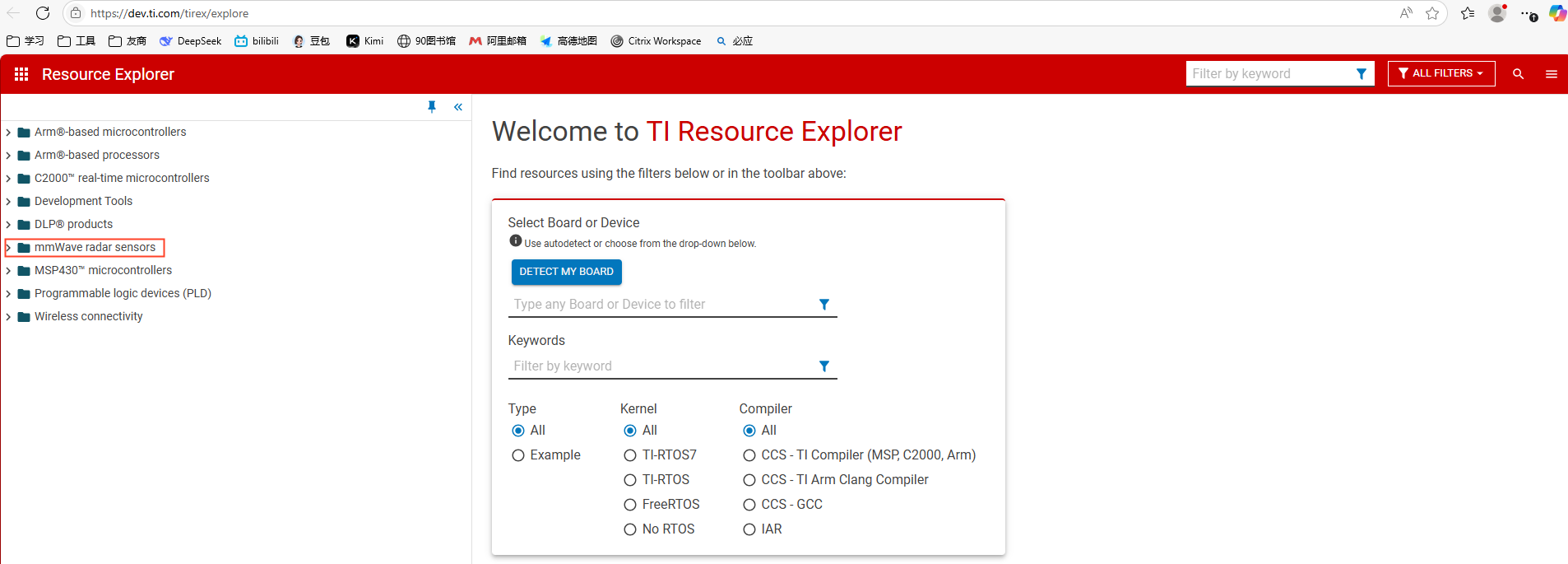Select the All radio button under Type
This screenshot has width=1568, height=564.
click(x=518, y=431)
